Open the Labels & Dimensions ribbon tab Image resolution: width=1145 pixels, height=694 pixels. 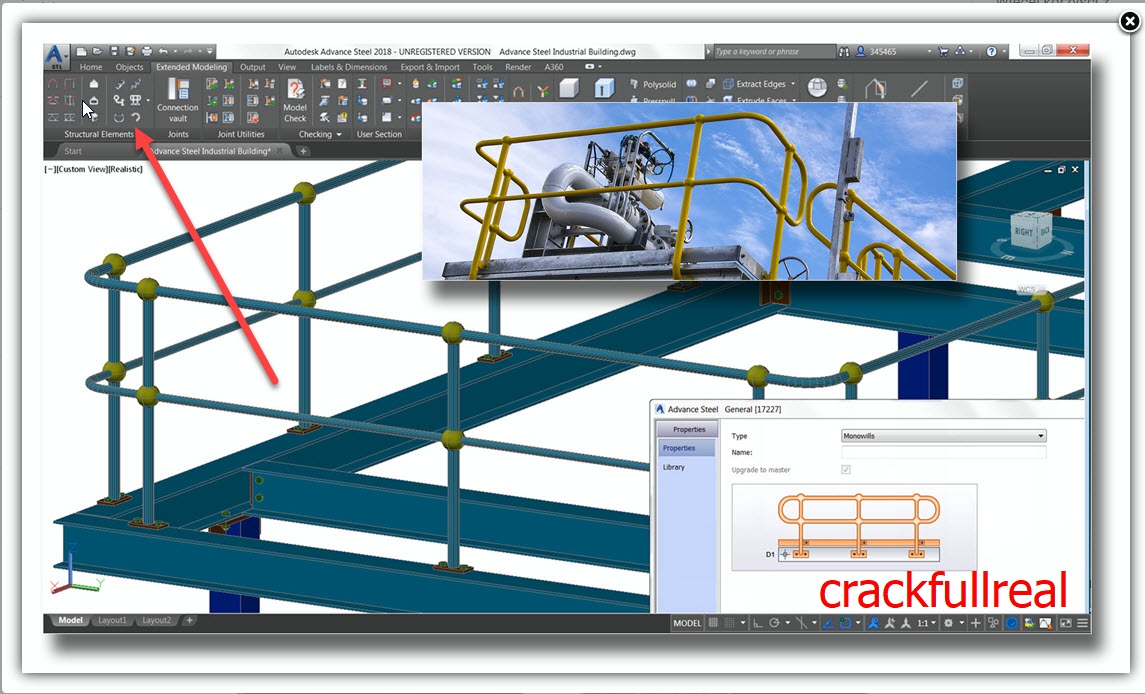tap(349, 67)
